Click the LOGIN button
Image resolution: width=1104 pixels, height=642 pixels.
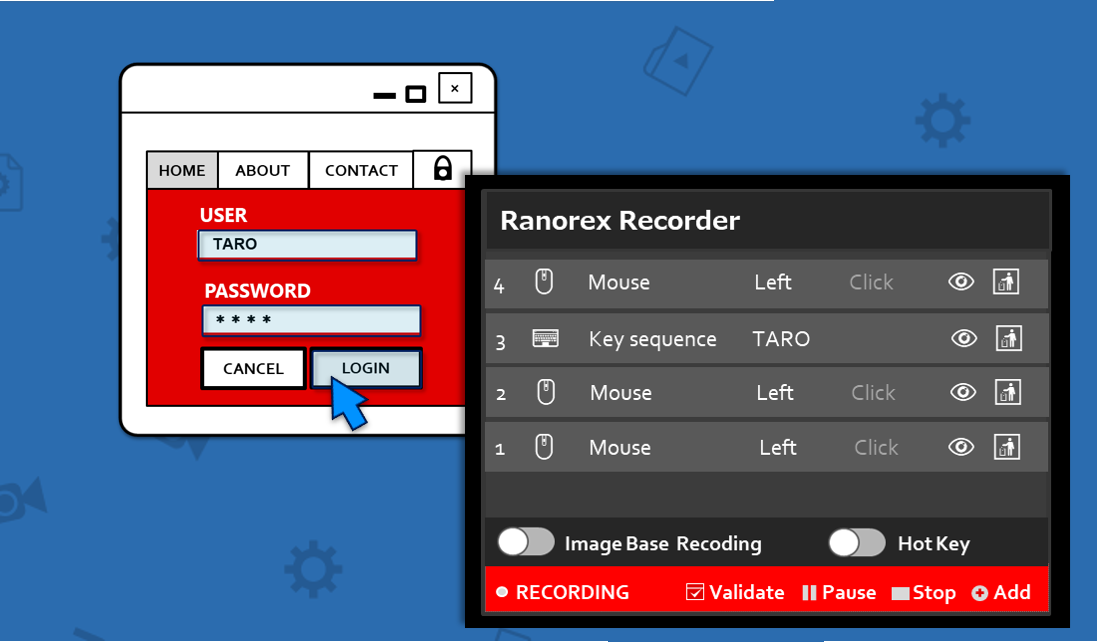tap(366, 368)
